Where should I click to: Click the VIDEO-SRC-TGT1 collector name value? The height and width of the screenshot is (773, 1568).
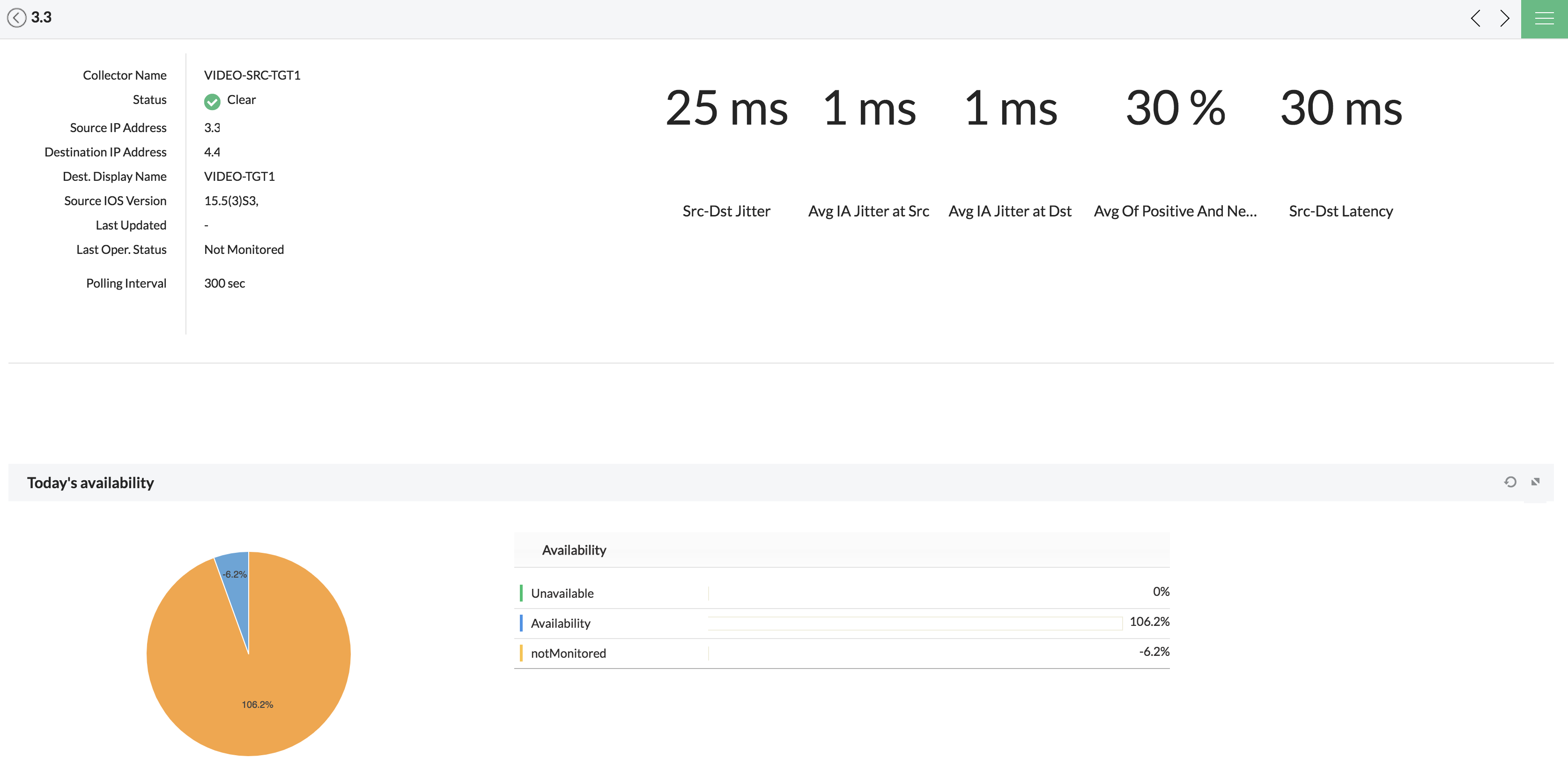coord(252,75)
